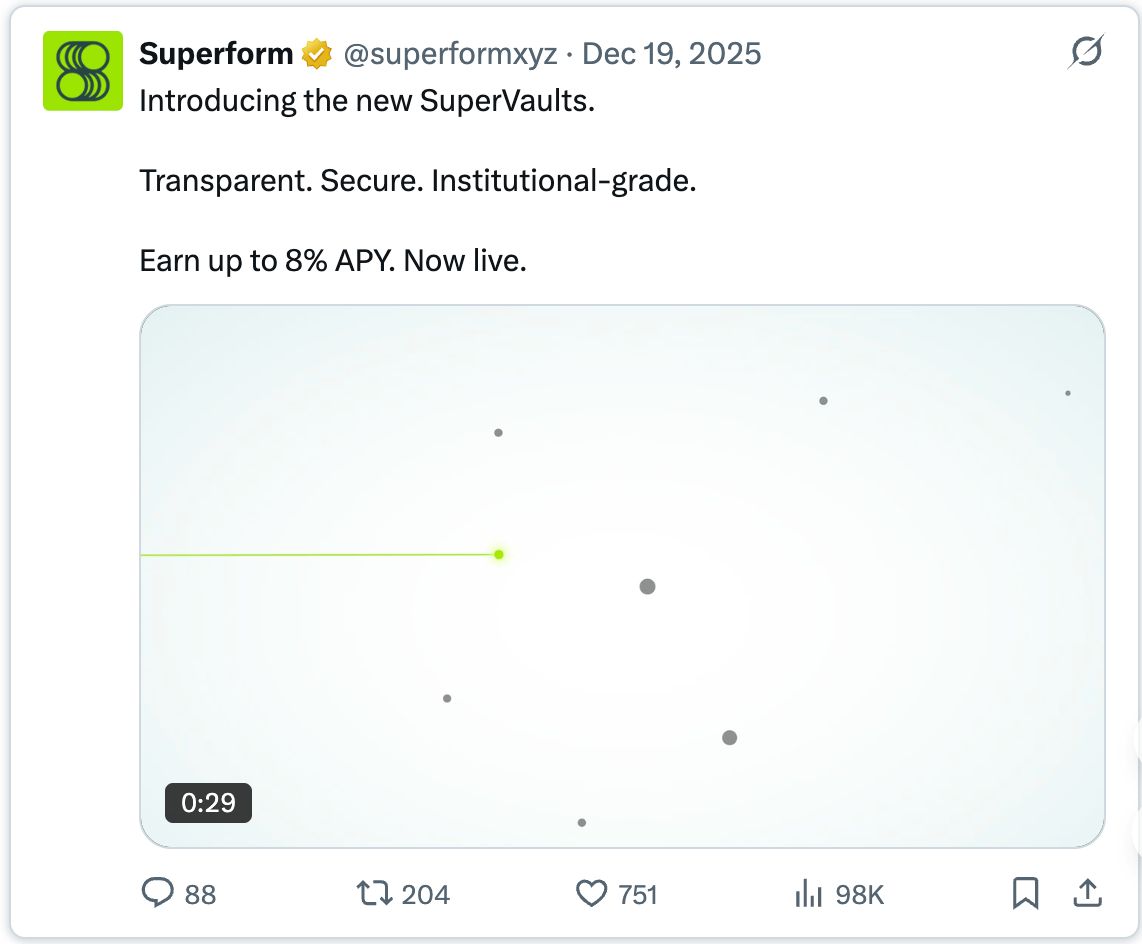Toggle the bookmark icon on this post
The height and width of the screenshot is (944, 1142).
(x=1025, y=893)
